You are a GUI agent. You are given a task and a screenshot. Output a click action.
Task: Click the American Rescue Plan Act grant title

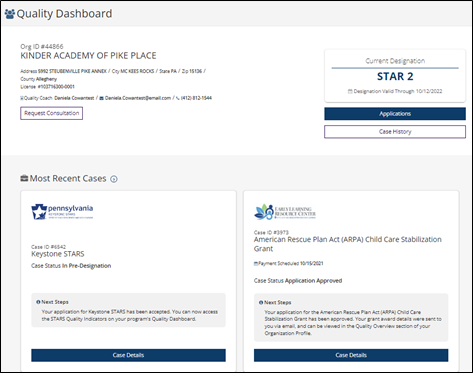pos(348,244)
